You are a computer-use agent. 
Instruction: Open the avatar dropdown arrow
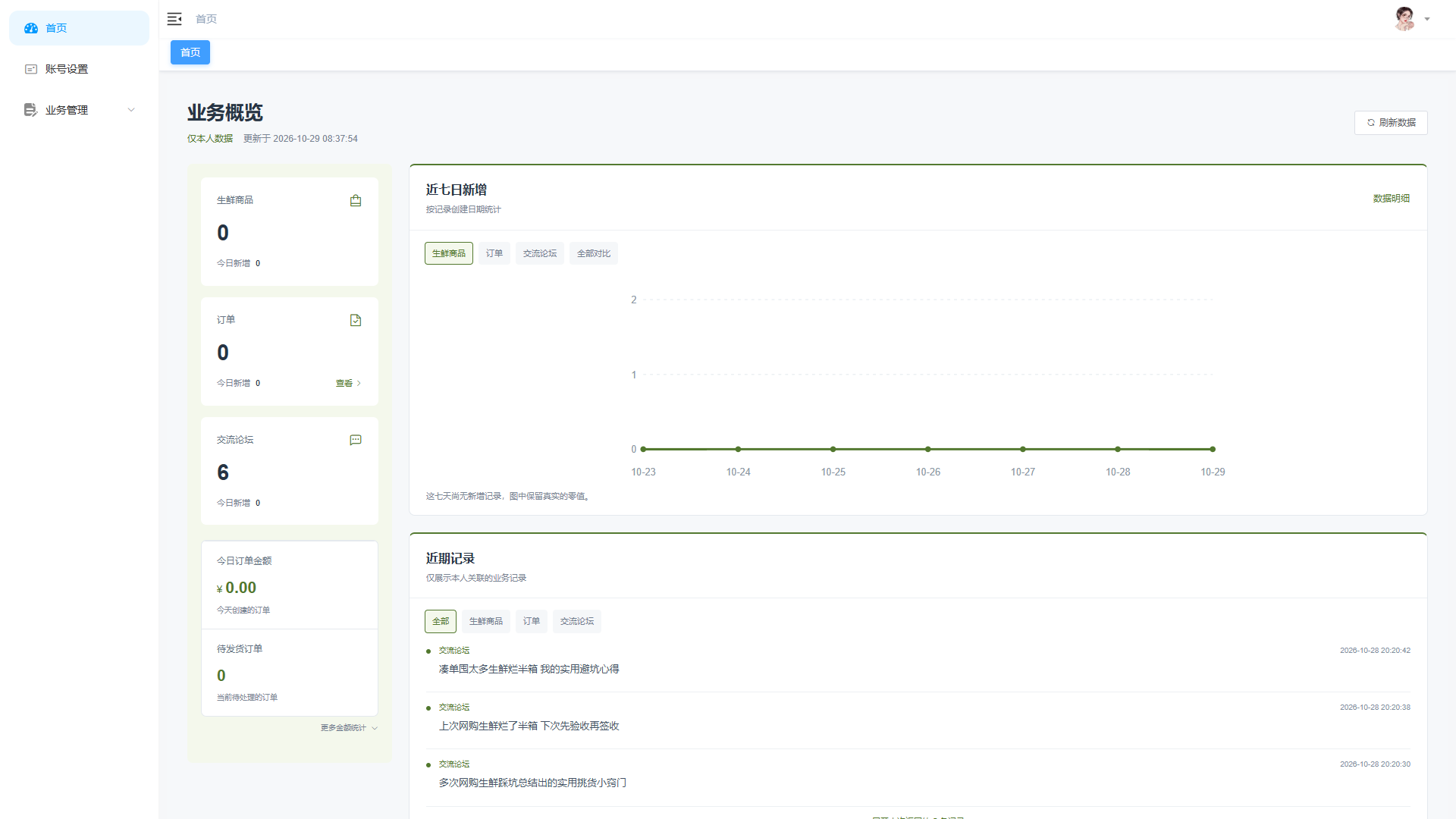click(x=1427, y=20)
